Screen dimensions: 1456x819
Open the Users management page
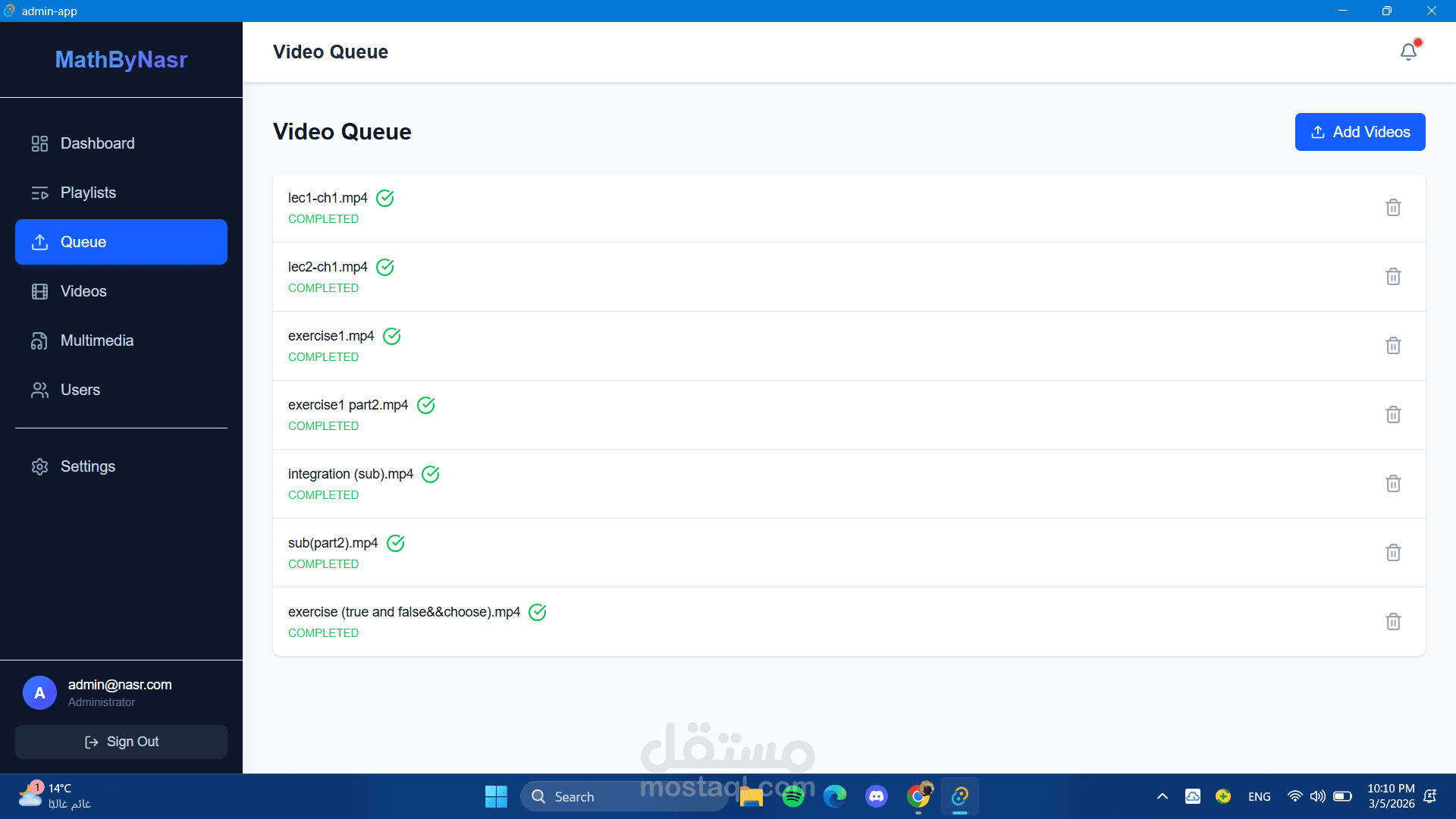(x=80, y=390)
